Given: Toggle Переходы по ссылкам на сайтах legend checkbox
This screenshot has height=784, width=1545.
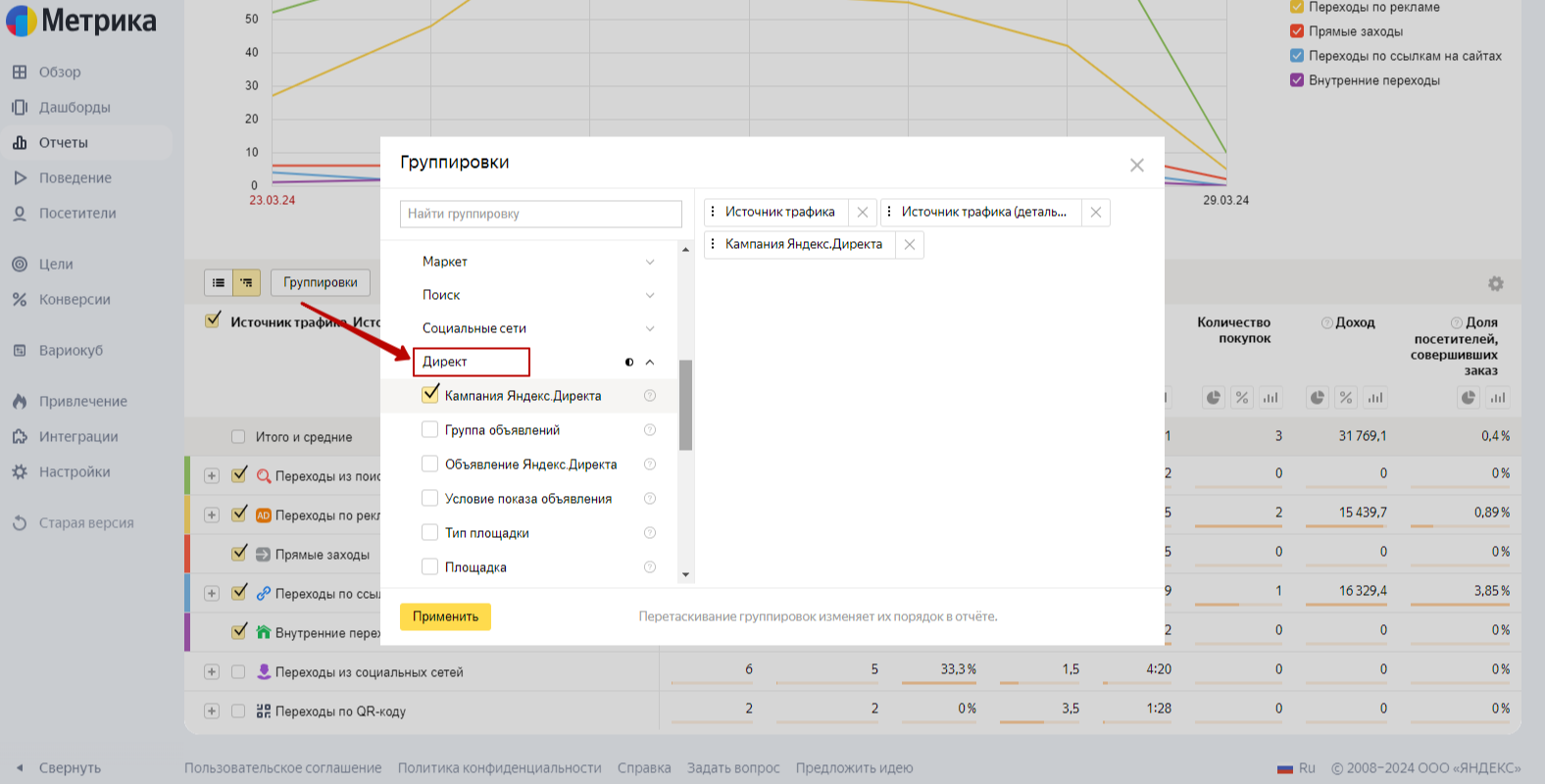Looking at the screenshot, I should click(x=1297, y=56).
